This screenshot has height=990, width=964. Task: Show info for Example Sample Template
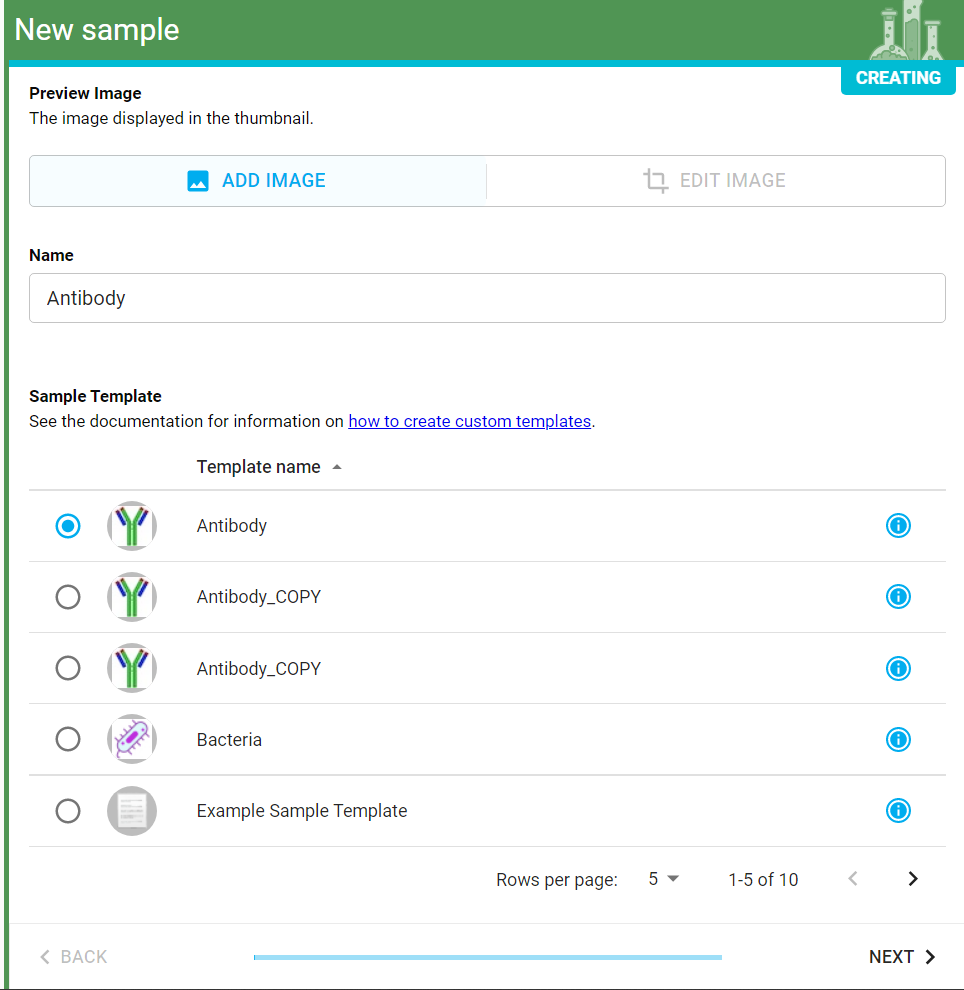(x=898, y=811)
